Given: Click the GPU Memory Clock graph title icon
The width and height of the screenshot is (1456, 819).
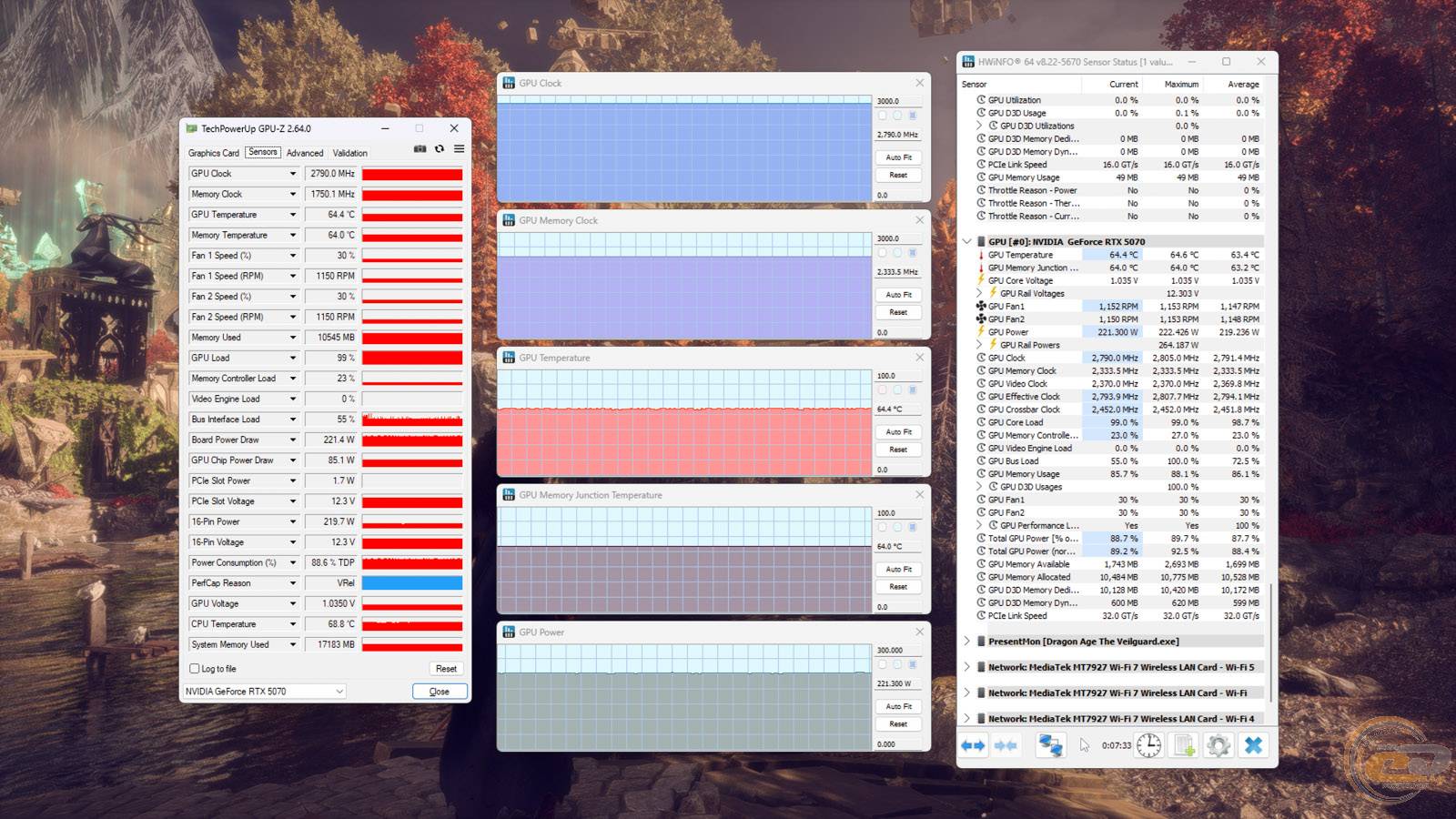Looking at the screenshot, I should click(x=509, y=220).
